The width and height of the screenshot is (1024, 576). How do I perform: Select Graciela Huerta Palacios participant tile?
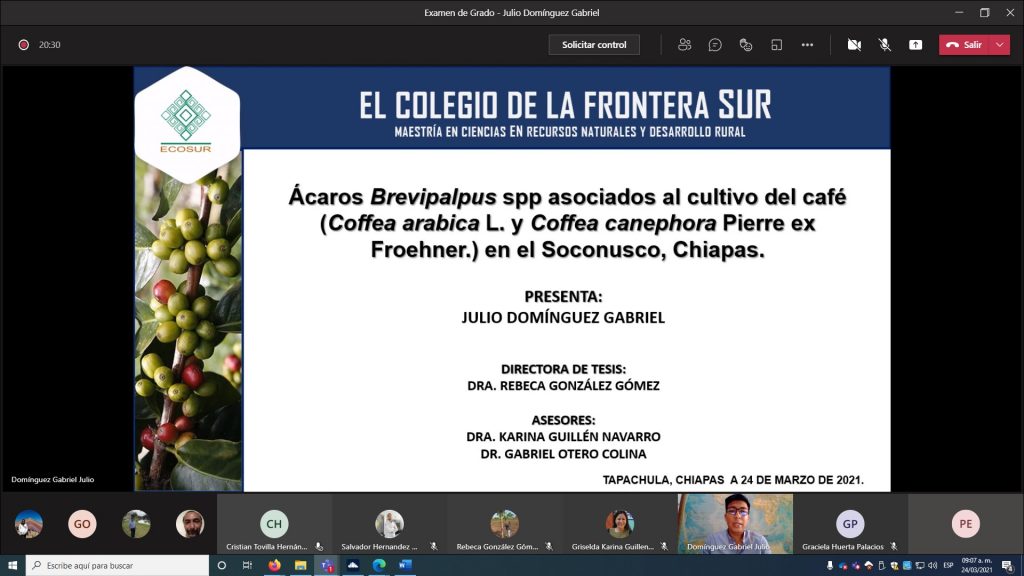coord(850,524)
